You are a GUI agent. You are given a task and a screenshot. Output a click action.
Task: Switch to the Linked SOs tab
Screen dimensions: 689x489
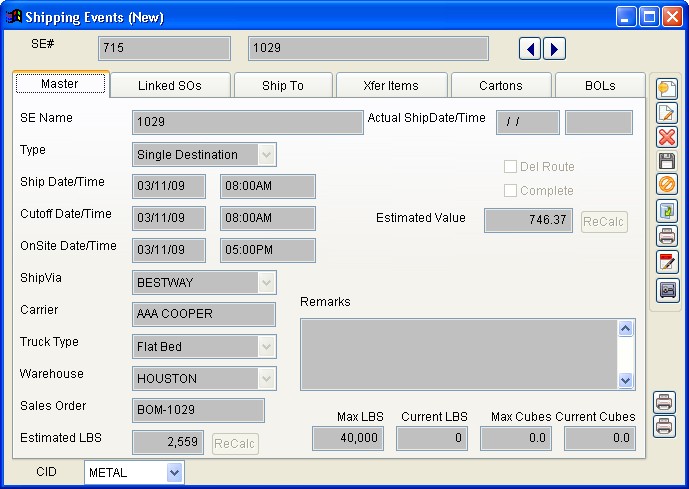pyautogui.click(x=170, y=86)
